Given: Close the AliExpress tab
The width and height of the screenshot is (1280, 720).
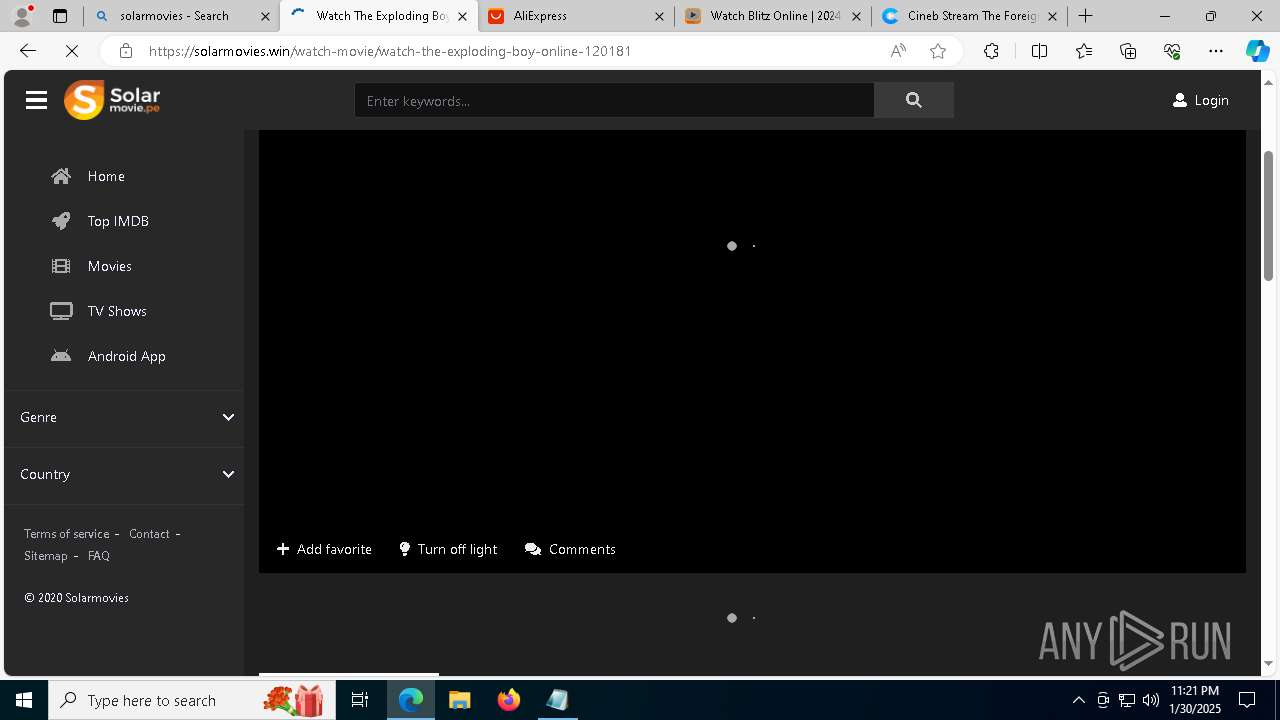Looking at the screenshot, I should [659, 16].
